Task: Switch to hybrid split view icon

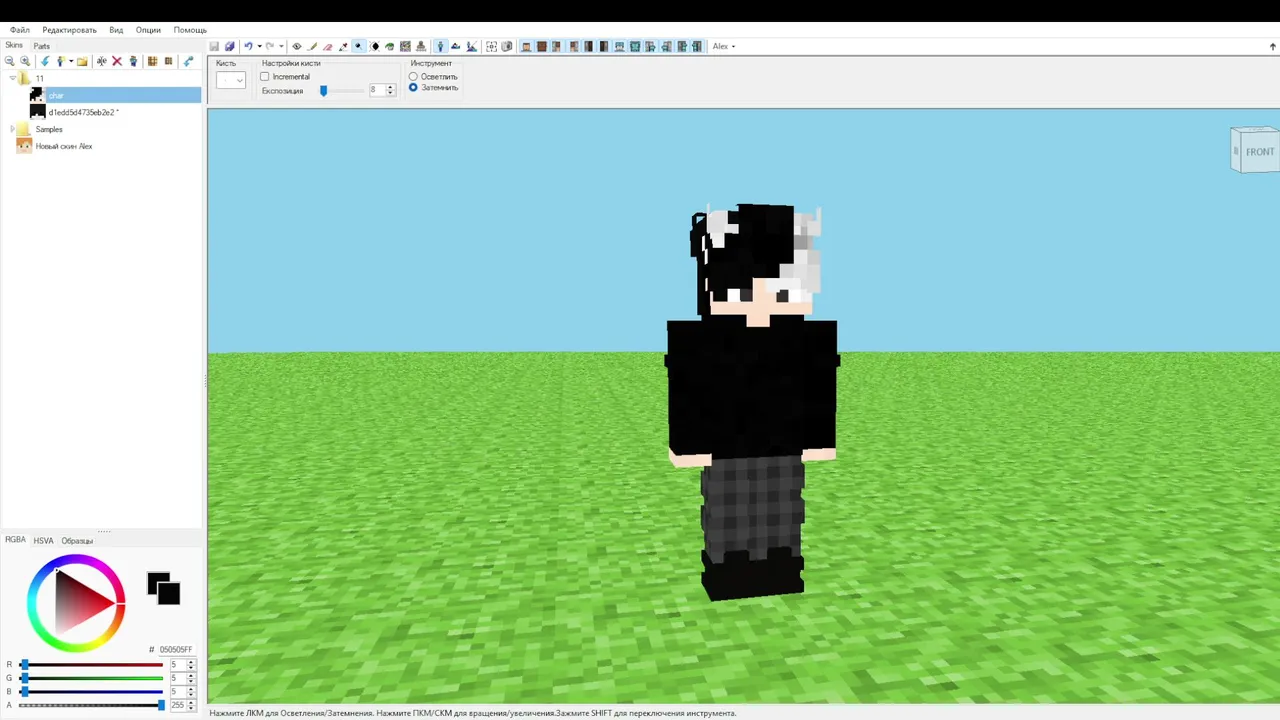Action: (471, 46)
